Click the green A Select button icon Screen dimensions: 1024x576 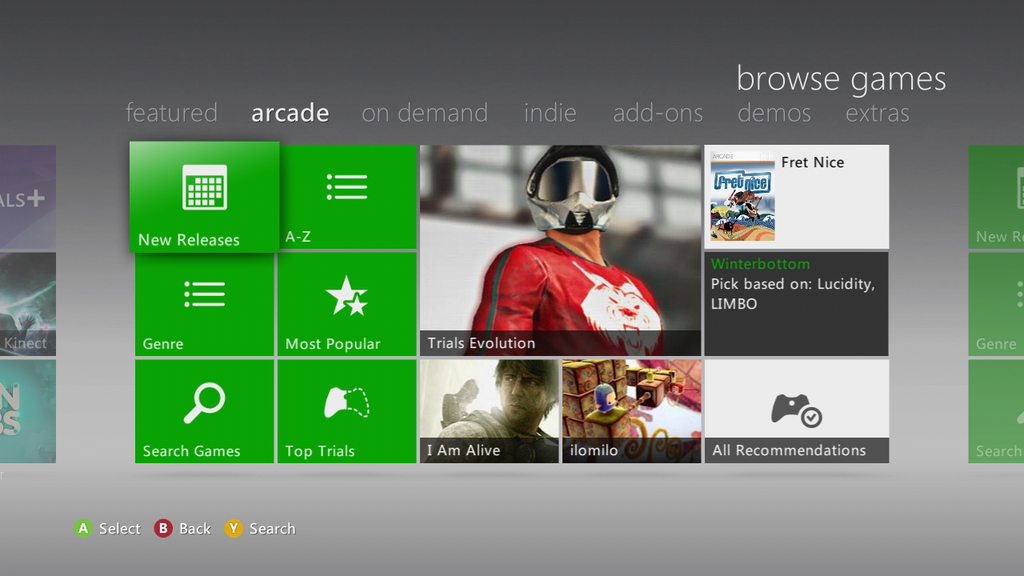click(x=83, y=528)
